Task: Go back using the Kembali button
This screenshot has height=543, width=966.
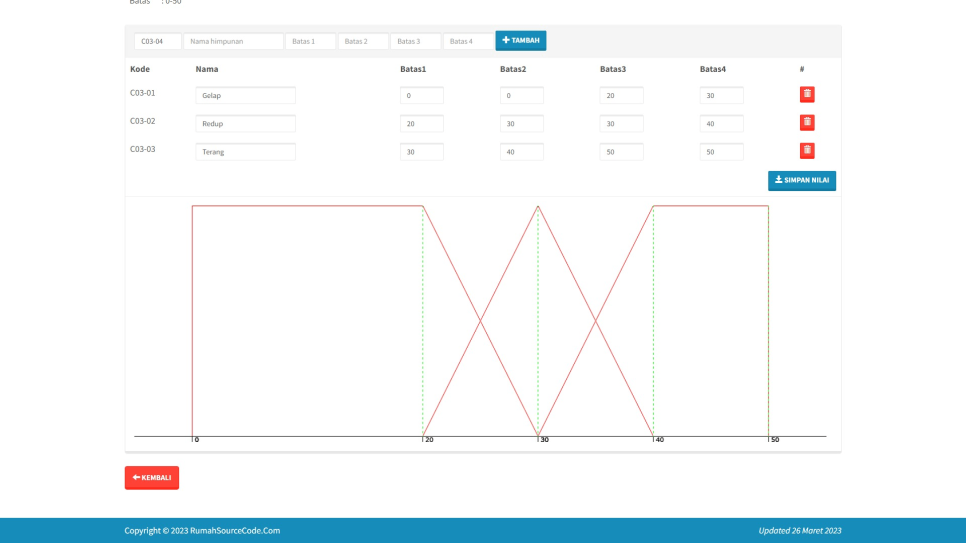Action: pyautogui.click(x=151, y=478)
